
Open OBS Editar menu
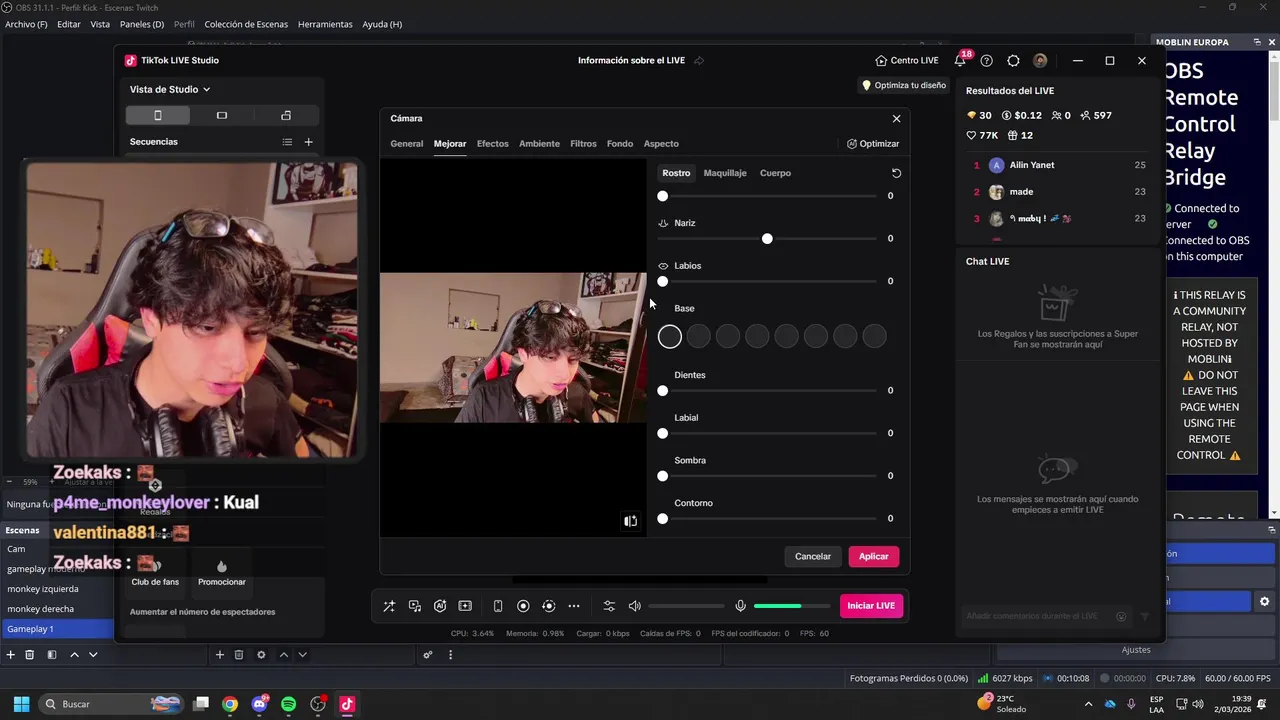(x=69, y=24)
